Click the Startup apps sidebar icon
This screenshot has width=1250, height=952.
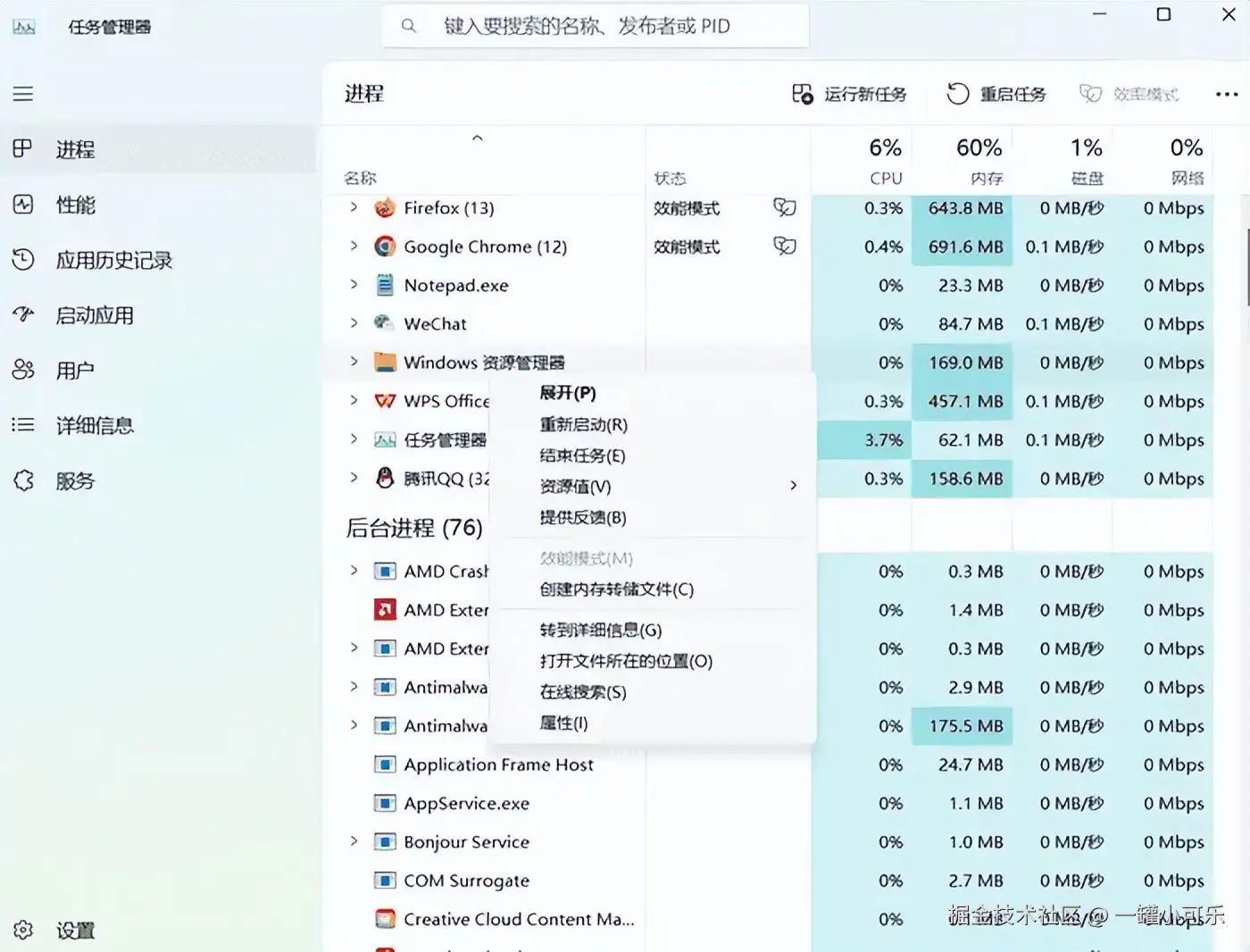click(x=23, y=315)
